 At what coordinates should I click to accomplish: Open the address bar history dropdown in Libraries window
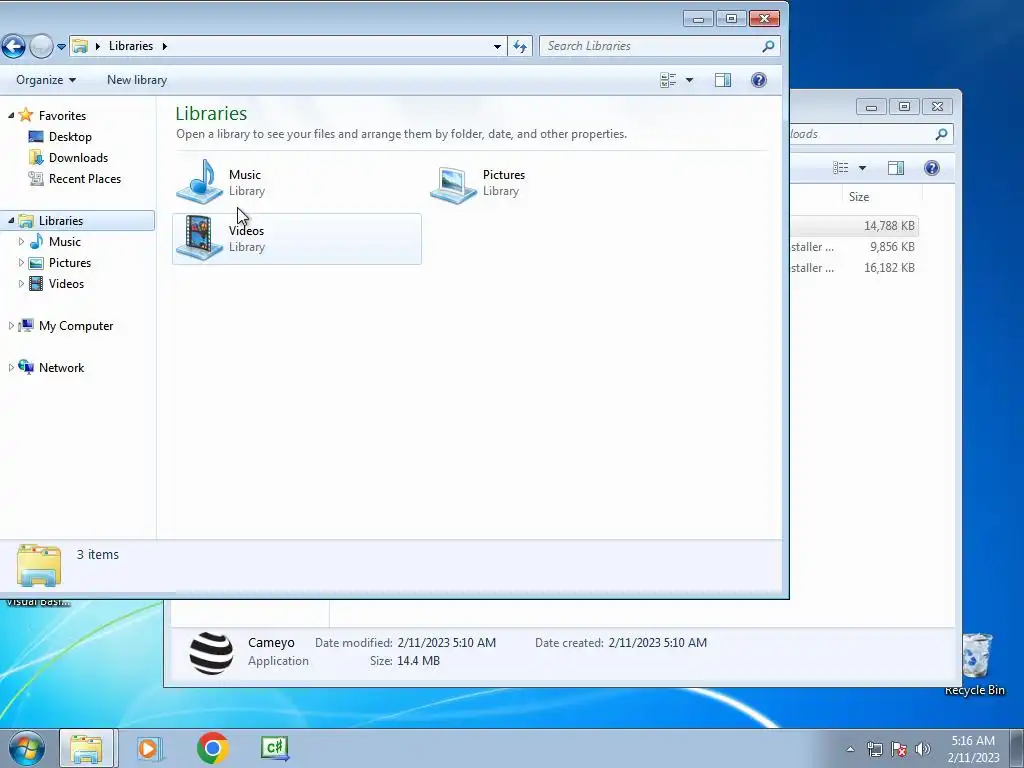(497, 46)
